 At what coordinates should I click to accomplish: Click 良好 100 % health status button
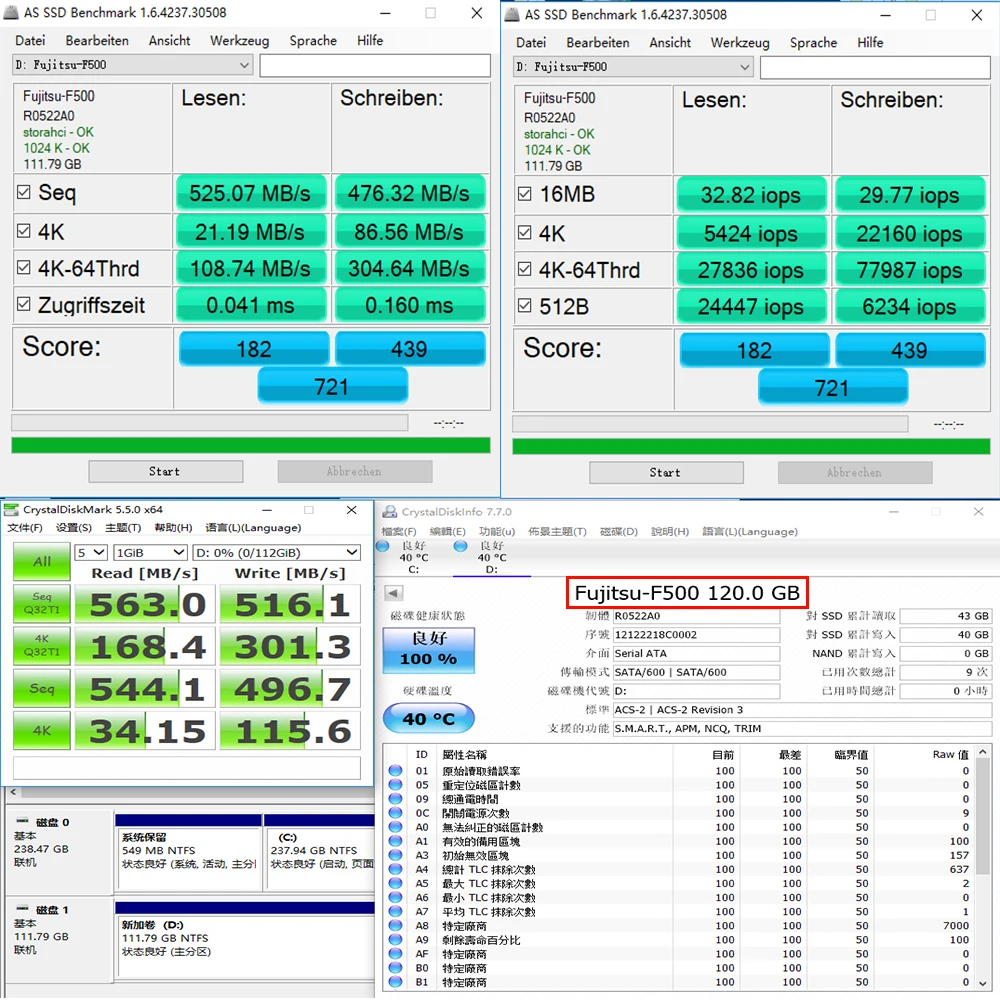click(x=429, y=650)
